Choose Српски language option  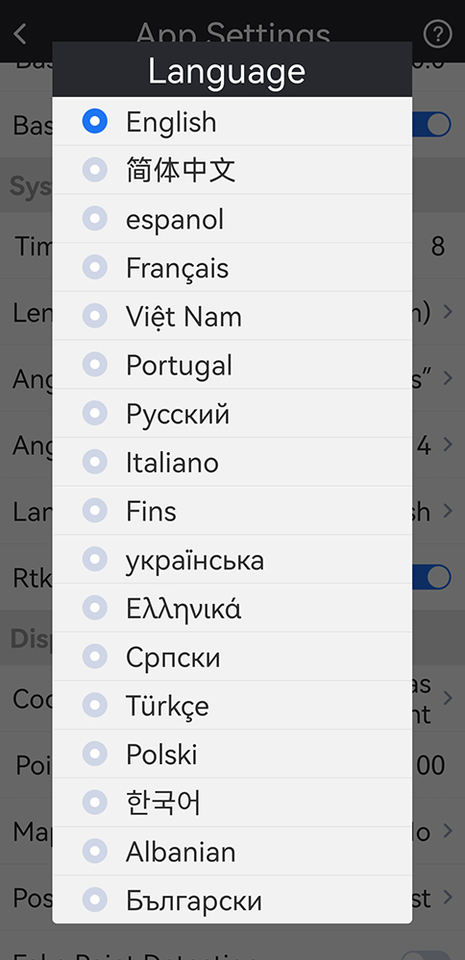[232, 656]
